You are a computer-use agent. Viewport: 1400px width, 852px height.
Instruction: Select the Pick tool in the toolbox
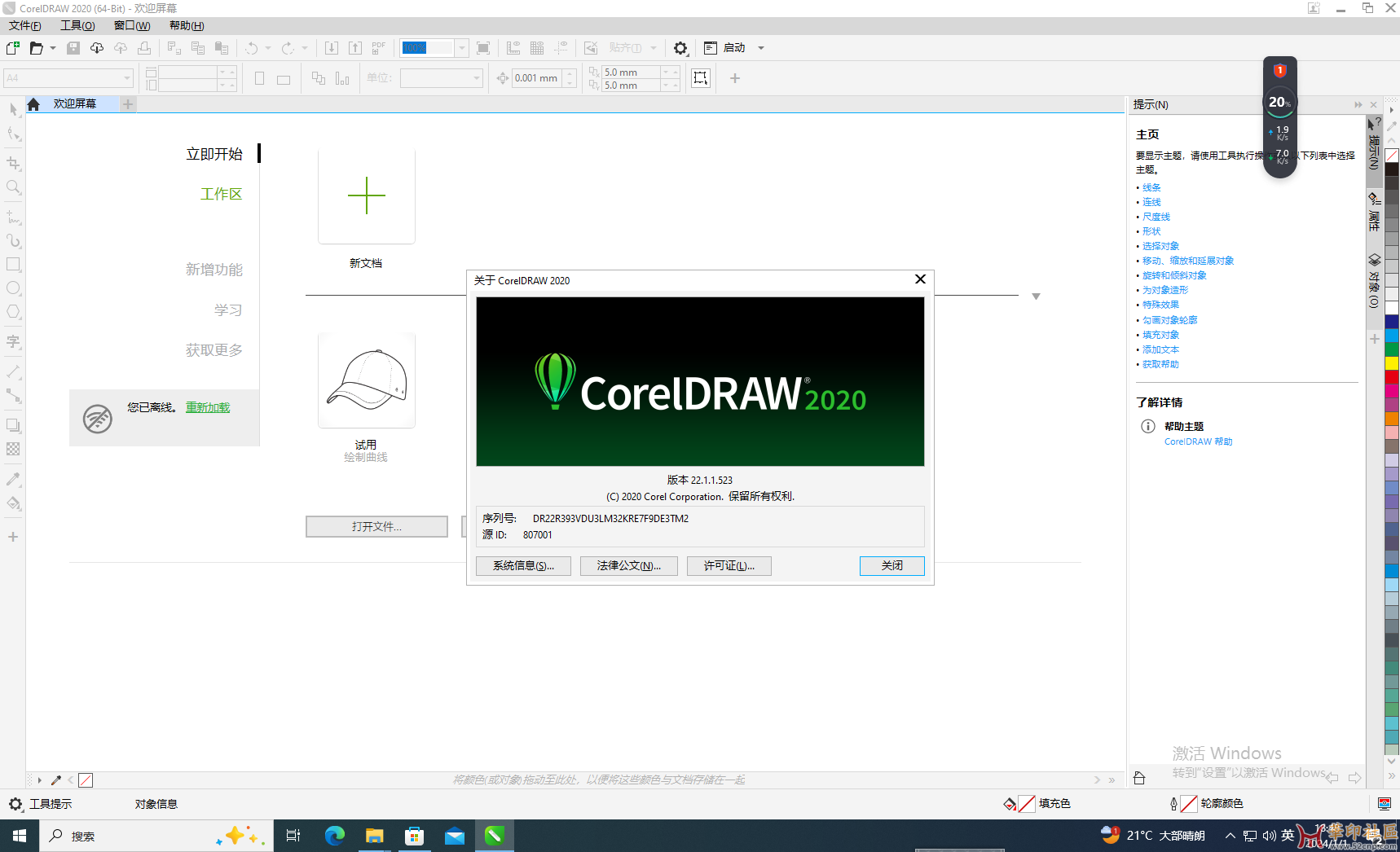(x=14, y=109)
